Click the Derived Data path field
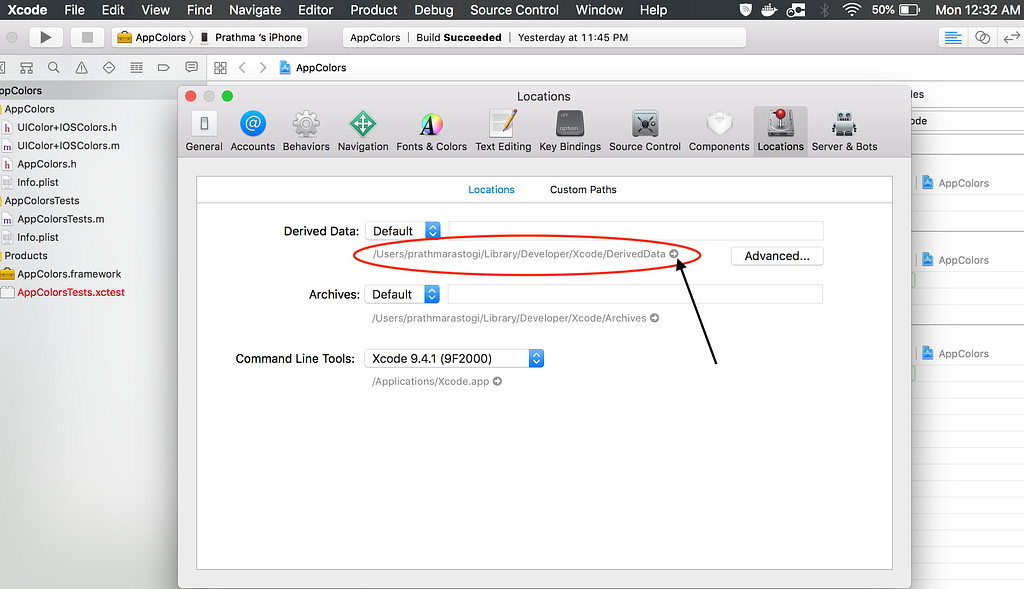 point(635,231)
